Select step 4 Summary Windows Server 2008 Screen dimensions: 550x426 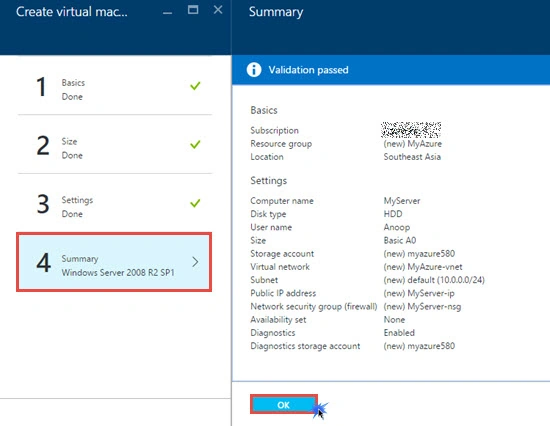pos(114,262)
